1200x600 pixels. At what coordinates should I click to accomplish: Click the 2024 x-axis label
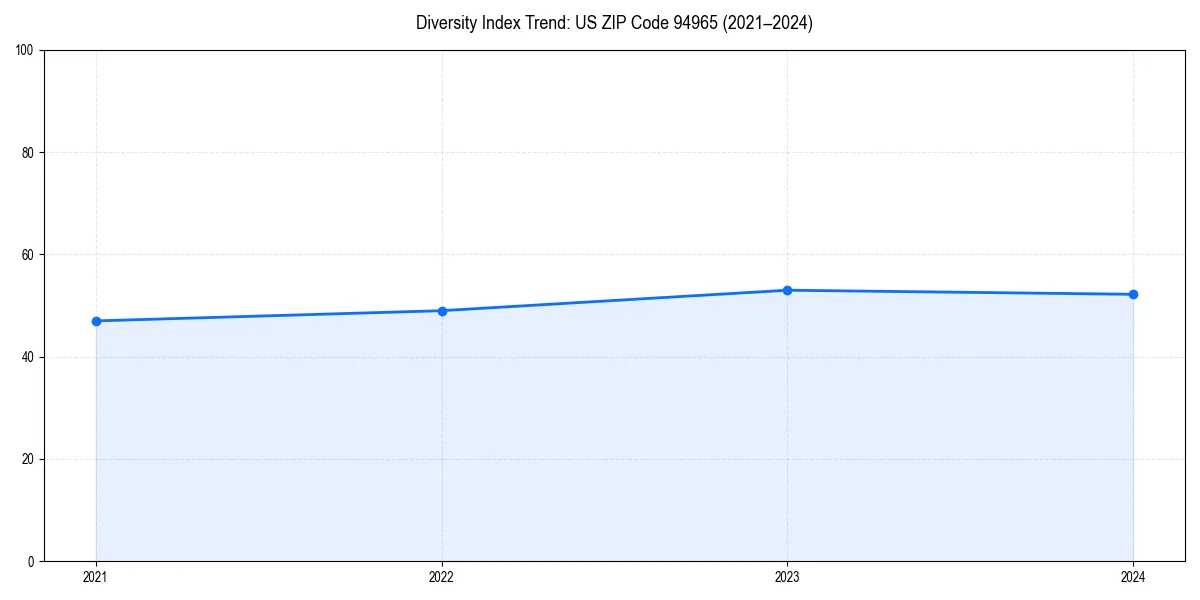[1133, 577]
